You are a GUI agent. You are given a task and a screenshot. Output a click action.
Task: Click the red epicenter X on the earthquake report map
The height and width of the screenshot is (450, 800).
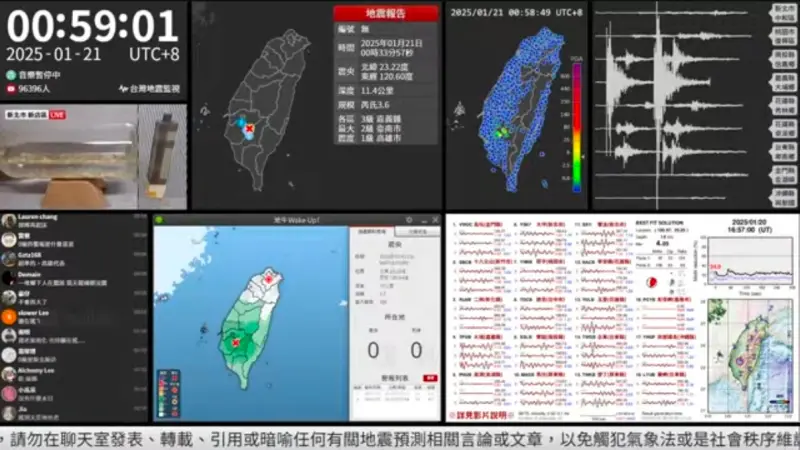coord(249,129)
